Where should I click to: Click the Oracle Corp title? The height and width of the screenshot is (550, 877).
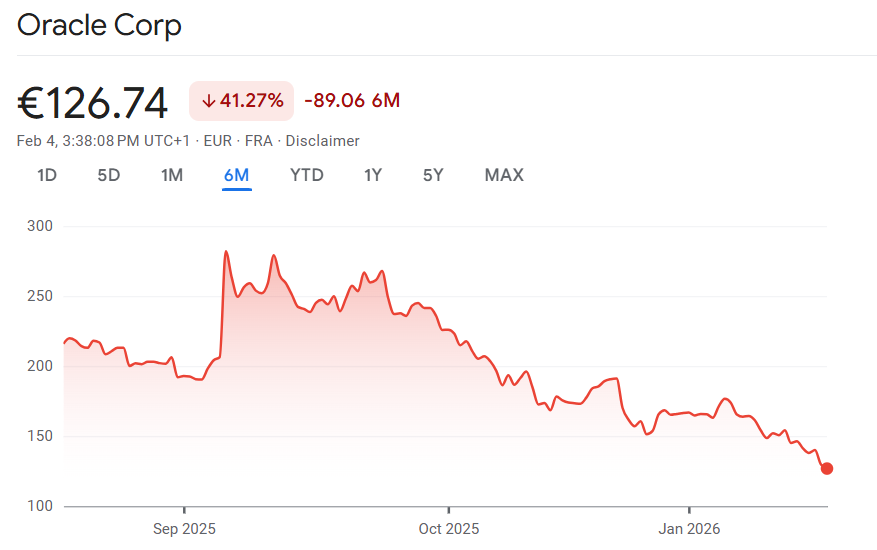point(100,25)
